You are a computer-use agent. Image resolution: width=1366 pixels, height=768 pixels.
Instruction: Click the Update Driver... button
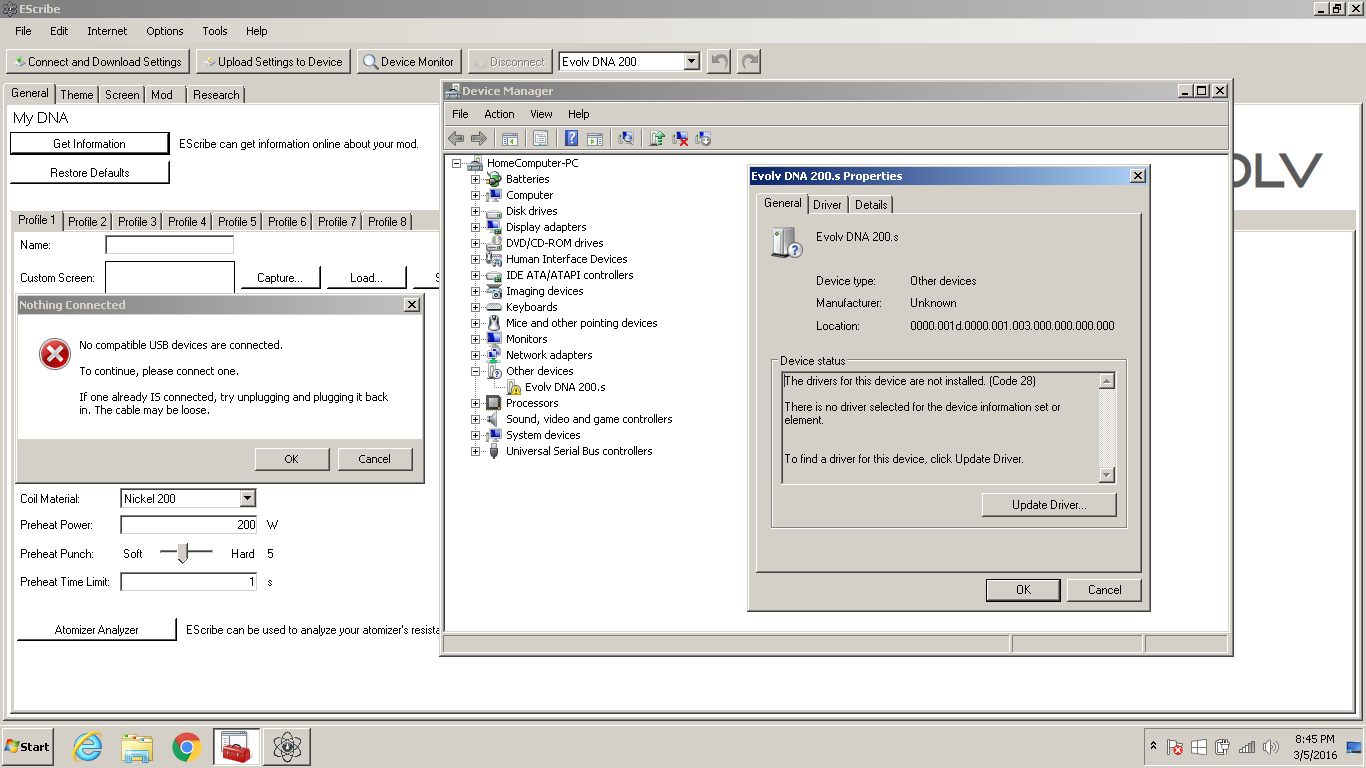(1049, 505)
